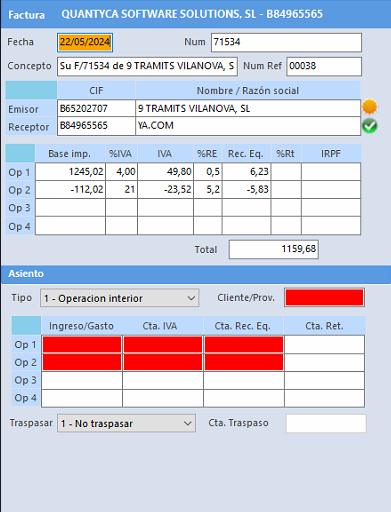Click the Base imp. column header
Screen dimensions: 391x512
(70, 154)
